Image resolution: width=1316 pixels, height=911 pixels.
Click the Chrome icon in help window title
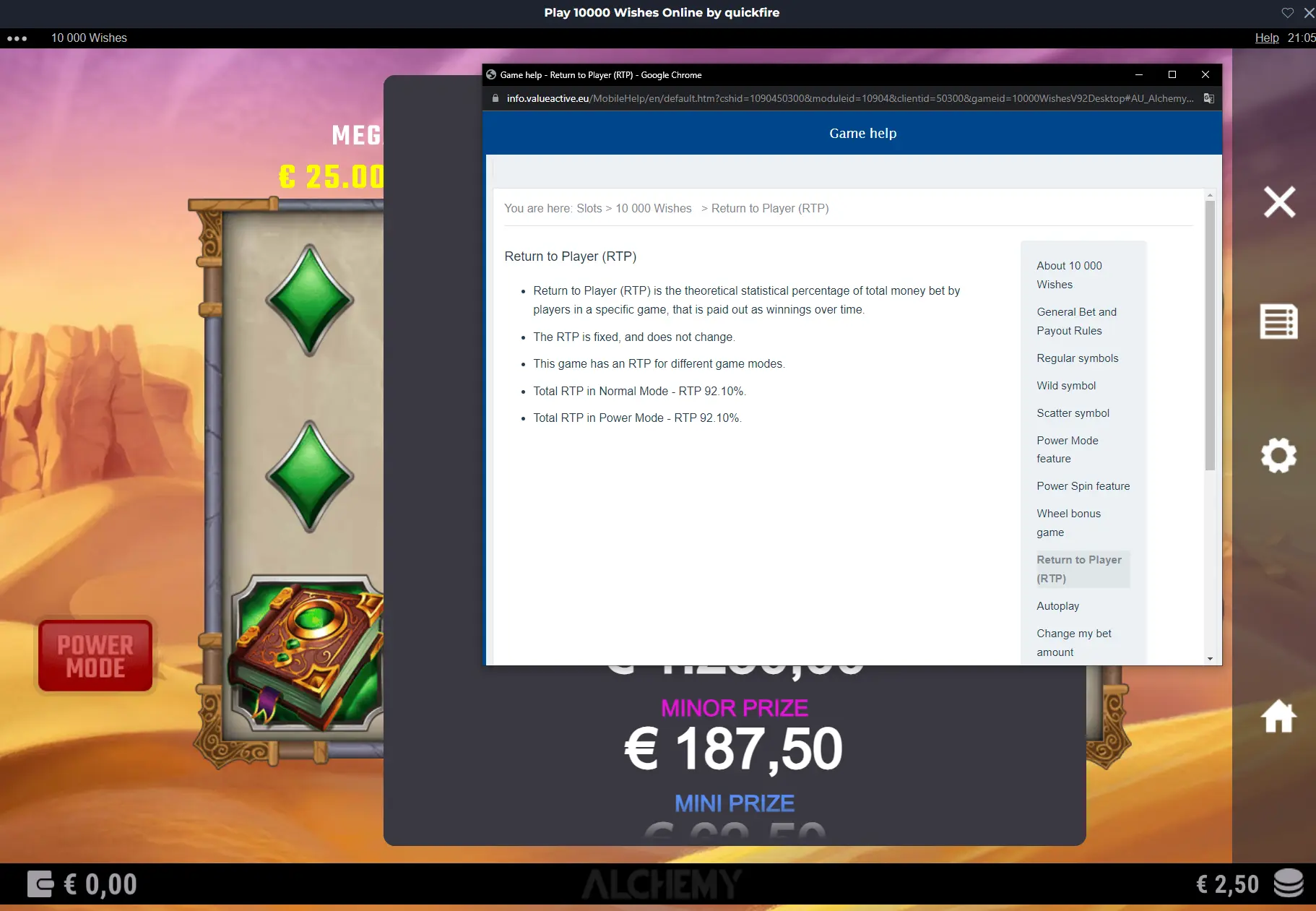491,74
